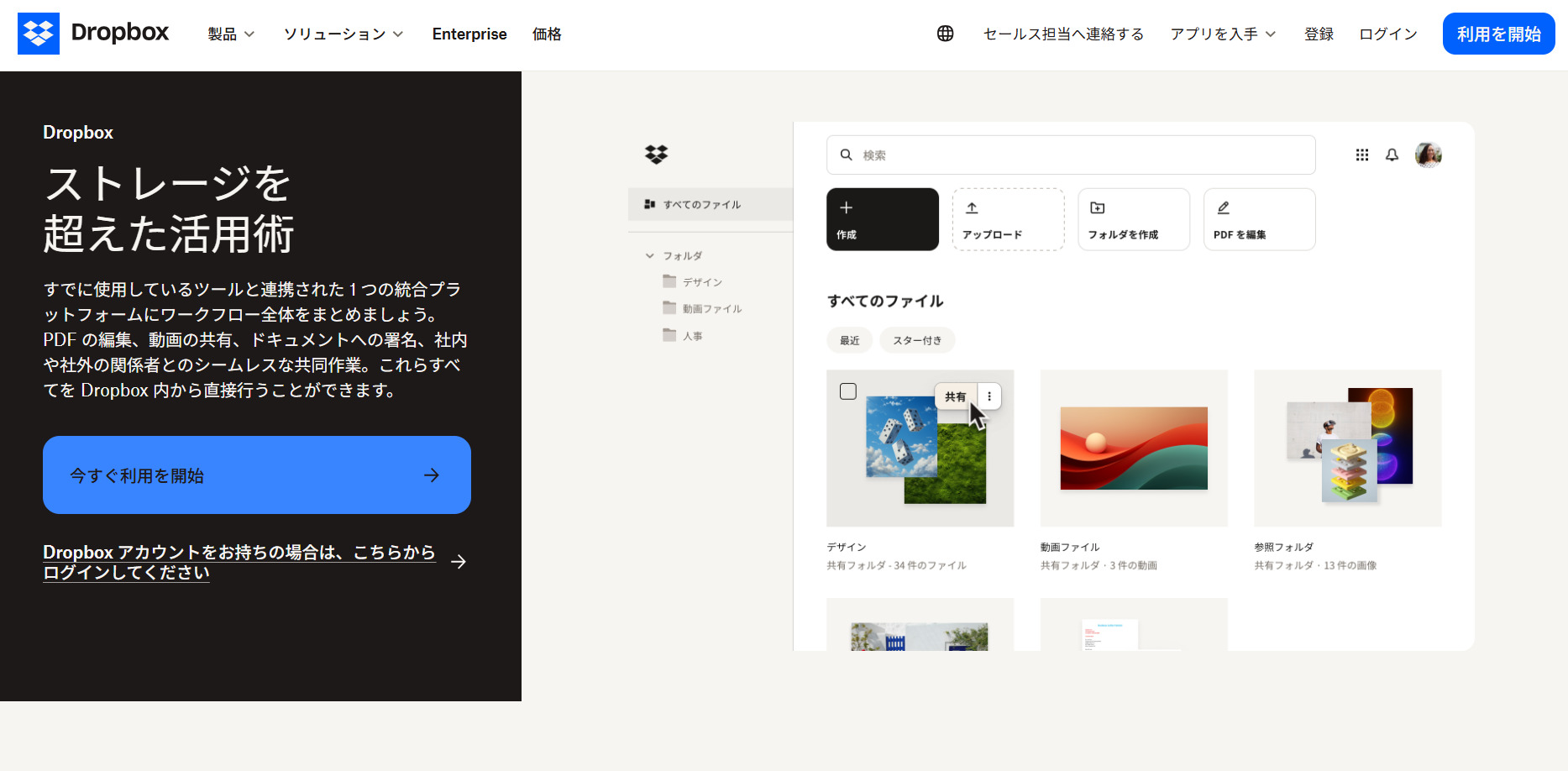The image size is (1568, 771).
Task: Click the 参照フォルダ name text
Action: pyautogui.click(x=1284, y=547)
